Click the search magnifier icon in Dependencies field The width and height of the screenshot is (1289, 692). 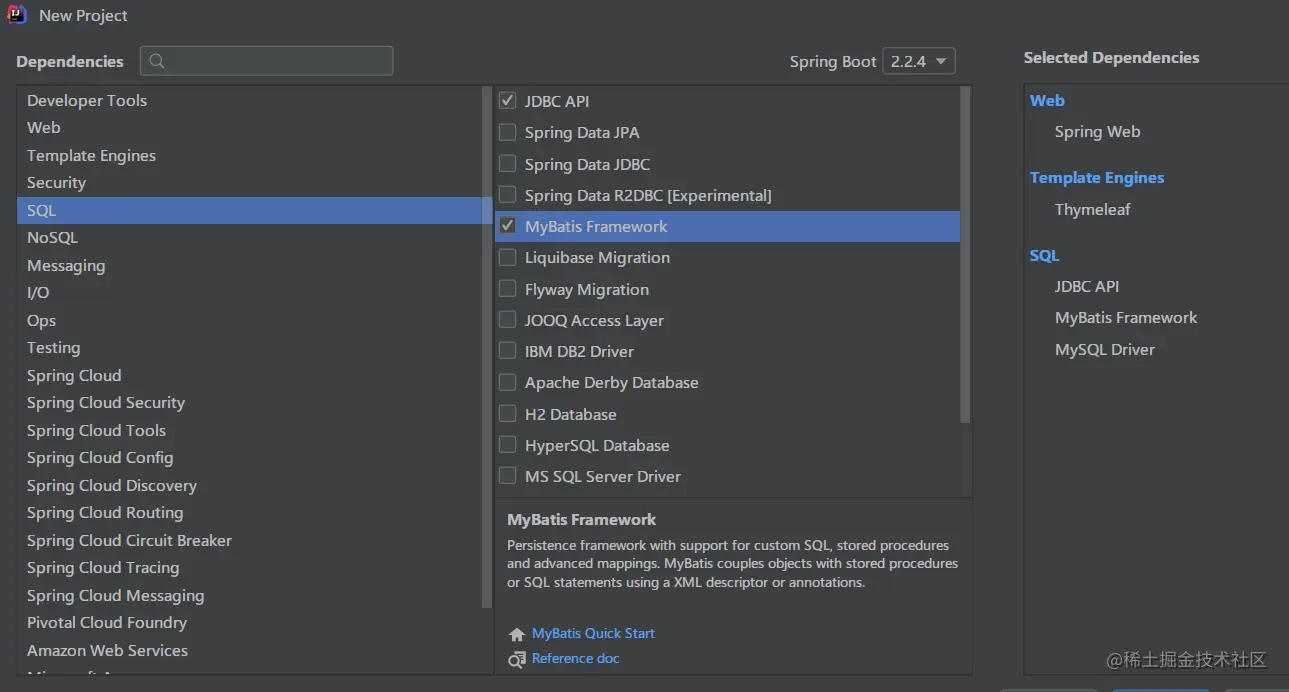(157, 61)
